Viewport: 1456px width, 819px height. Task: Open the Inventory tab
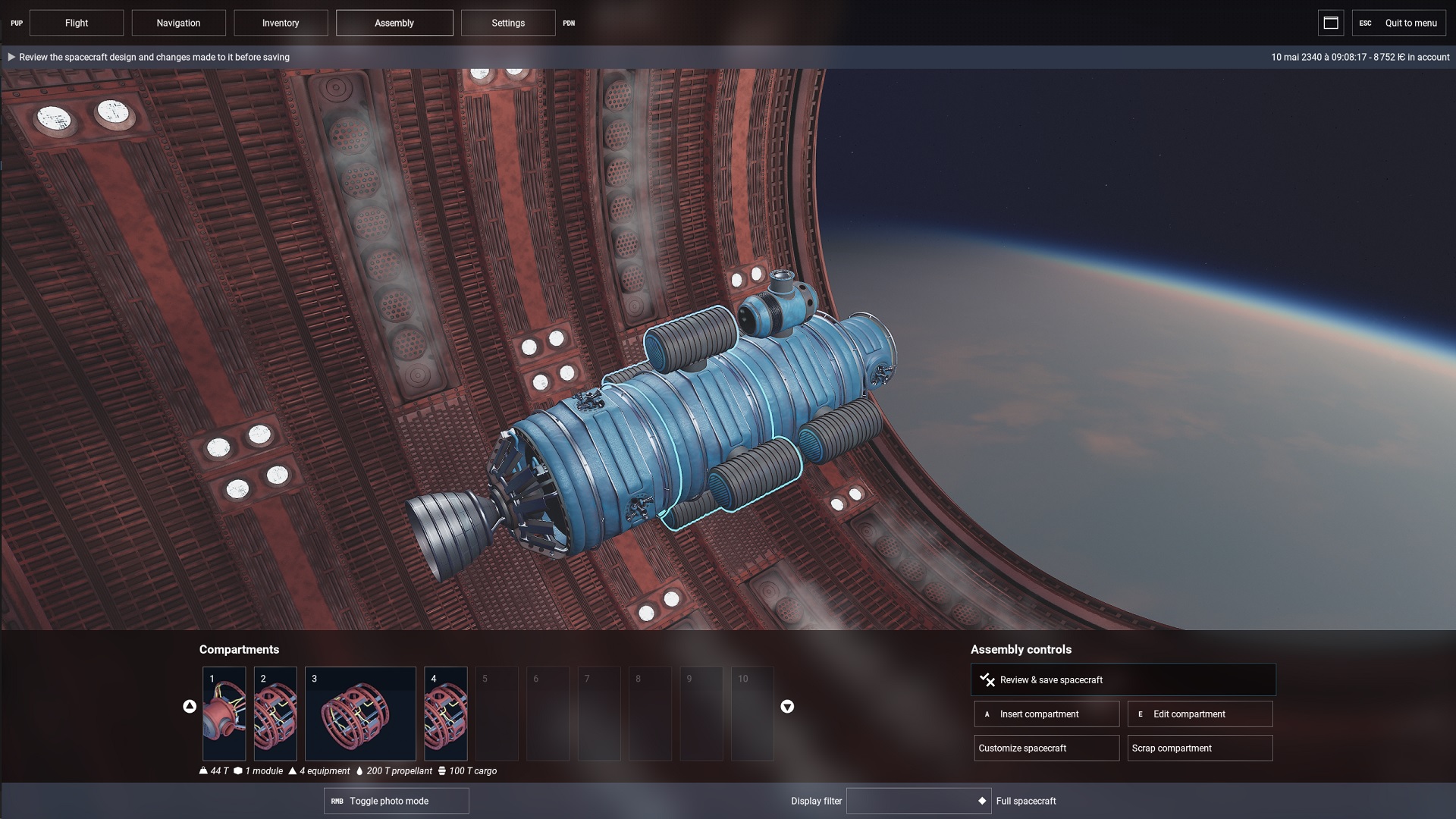click(281, 23)
